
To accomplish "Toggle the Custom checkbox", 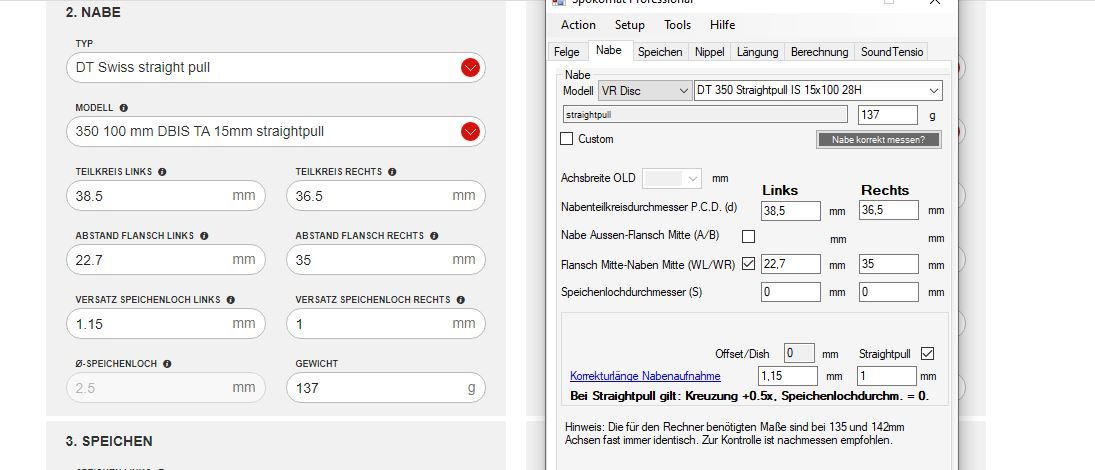I will pos(566,139).
